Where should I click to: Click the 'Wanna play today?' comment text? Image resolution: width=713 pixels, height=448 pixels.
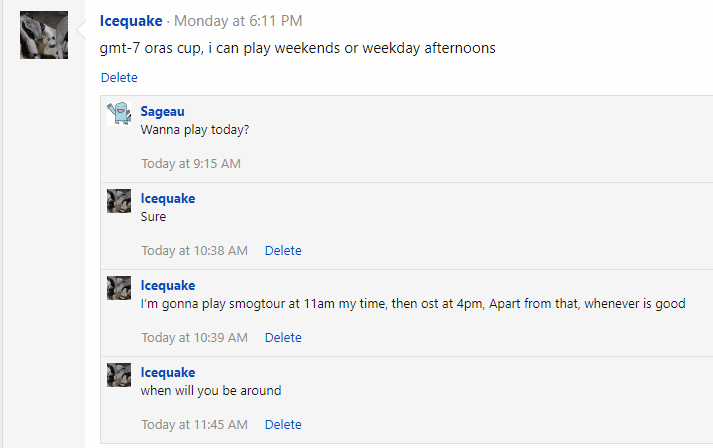(x=195, y=130)
